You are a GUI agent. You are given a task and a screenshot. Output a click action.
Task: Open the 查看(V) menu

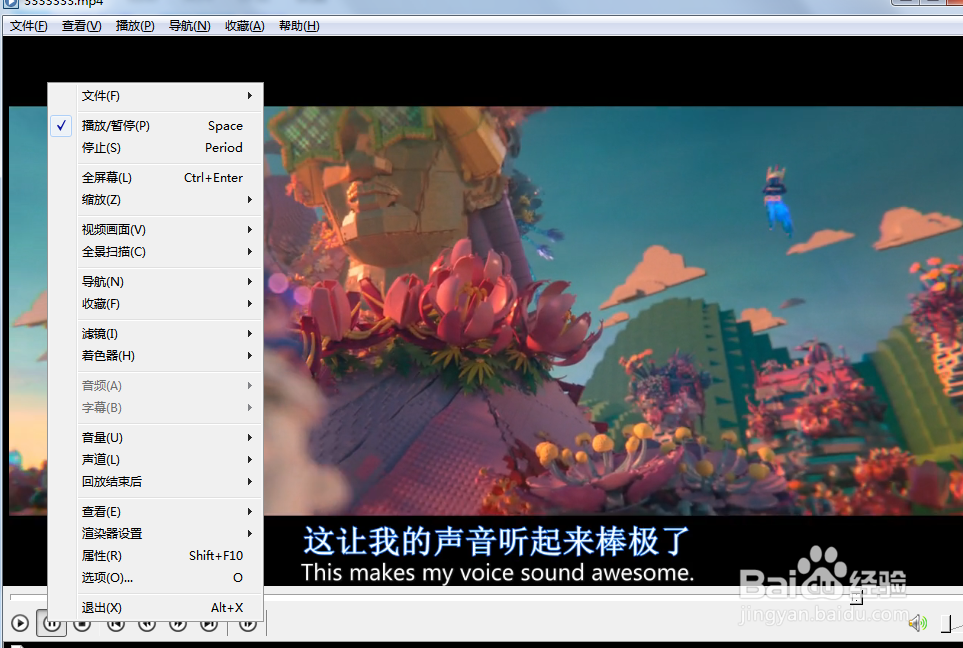pos(81,25)
